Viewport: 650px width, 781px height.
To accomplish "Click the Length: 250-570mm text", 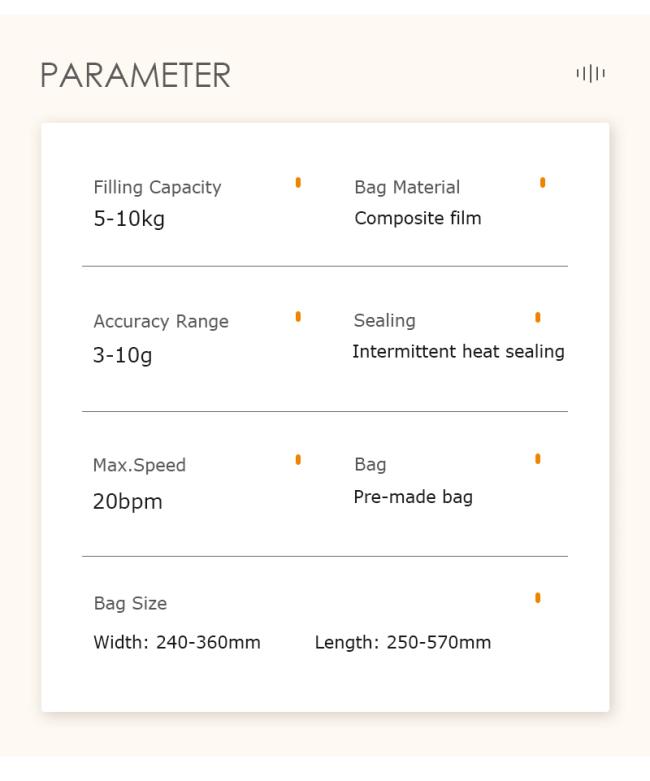I will point(402,643).
